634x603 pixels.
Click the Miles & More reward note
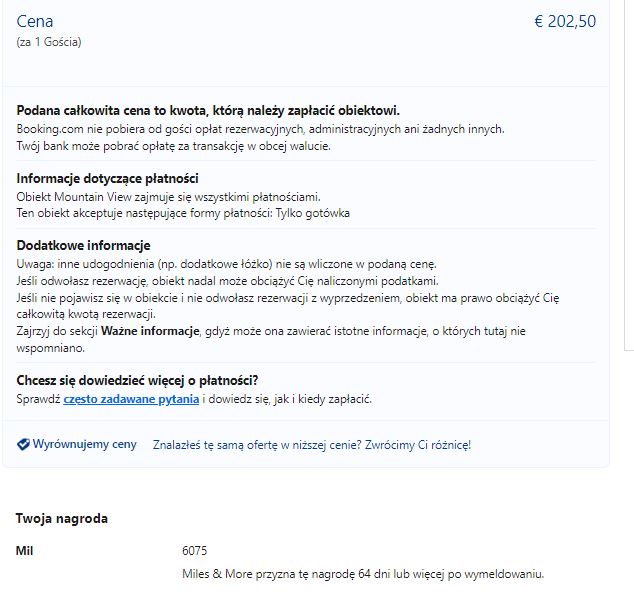coord(363,574)
